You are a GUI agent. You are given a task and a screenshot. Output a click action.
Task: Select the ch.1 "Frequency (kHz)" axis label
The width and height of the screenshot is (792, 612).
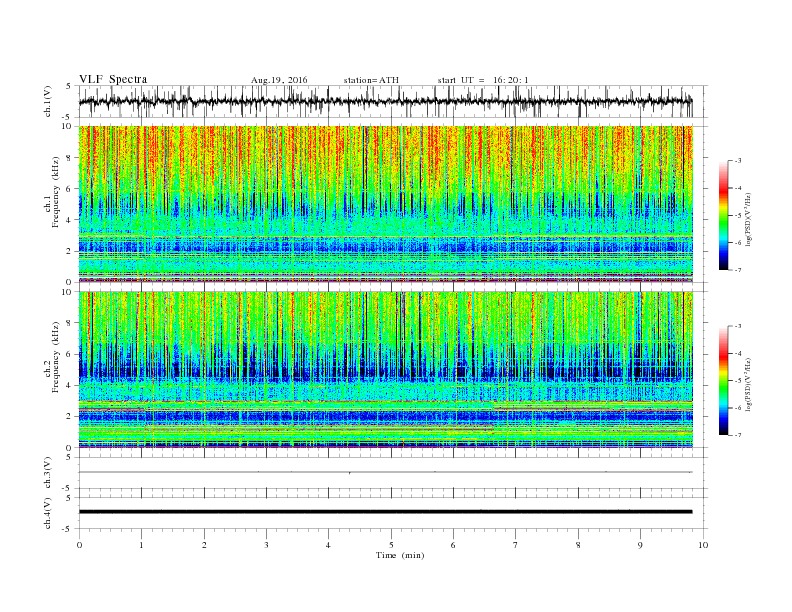[x=56, y=192]
